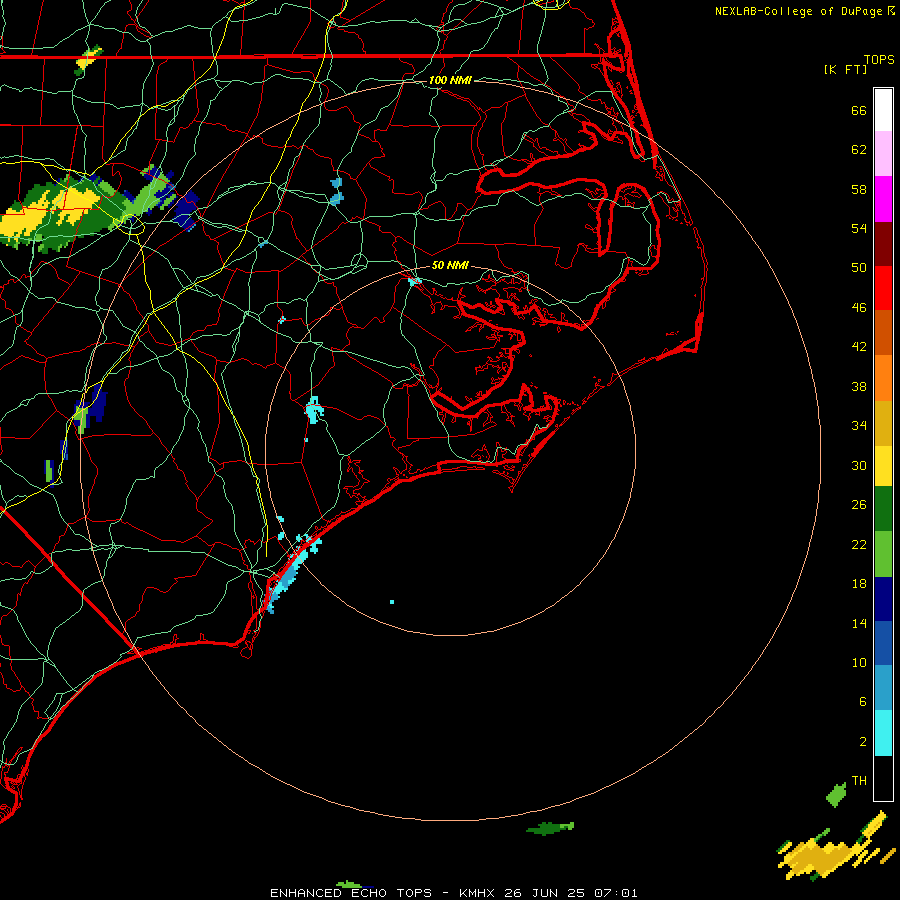Click the gold 34 kft legend swatch

883,423
